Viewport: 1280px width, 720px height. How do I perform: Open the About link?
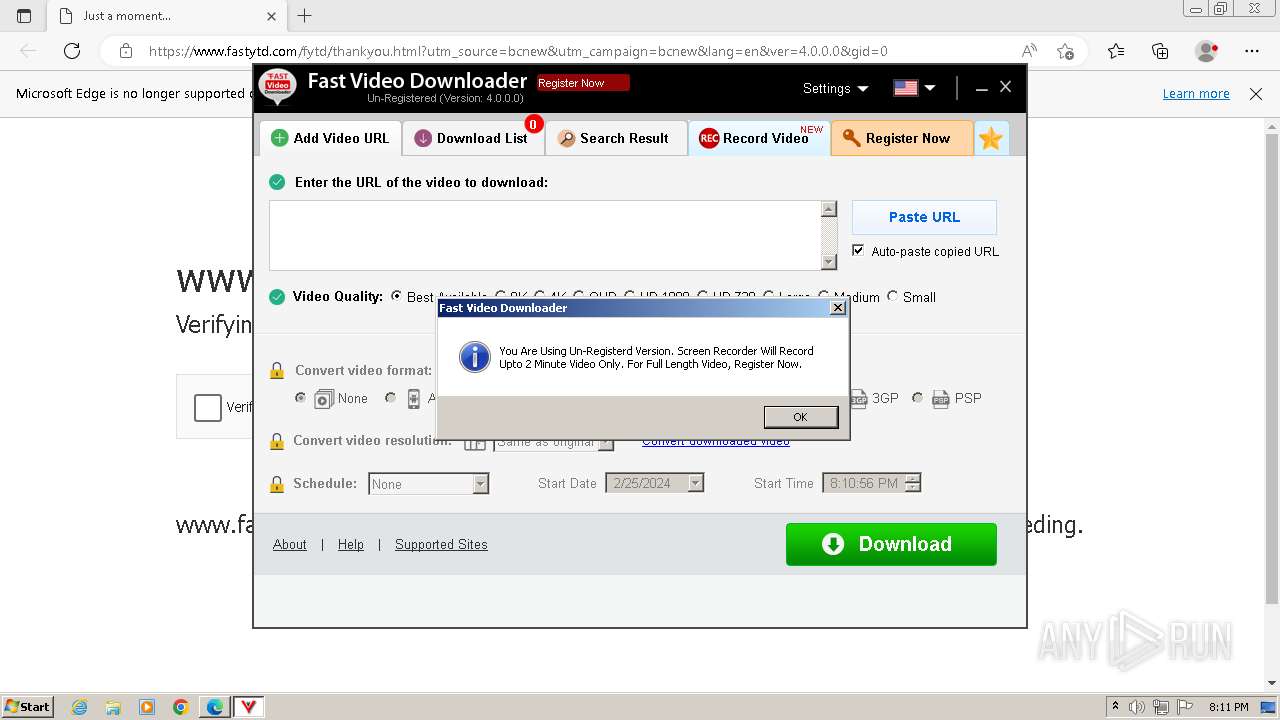[x=290, y=544]
